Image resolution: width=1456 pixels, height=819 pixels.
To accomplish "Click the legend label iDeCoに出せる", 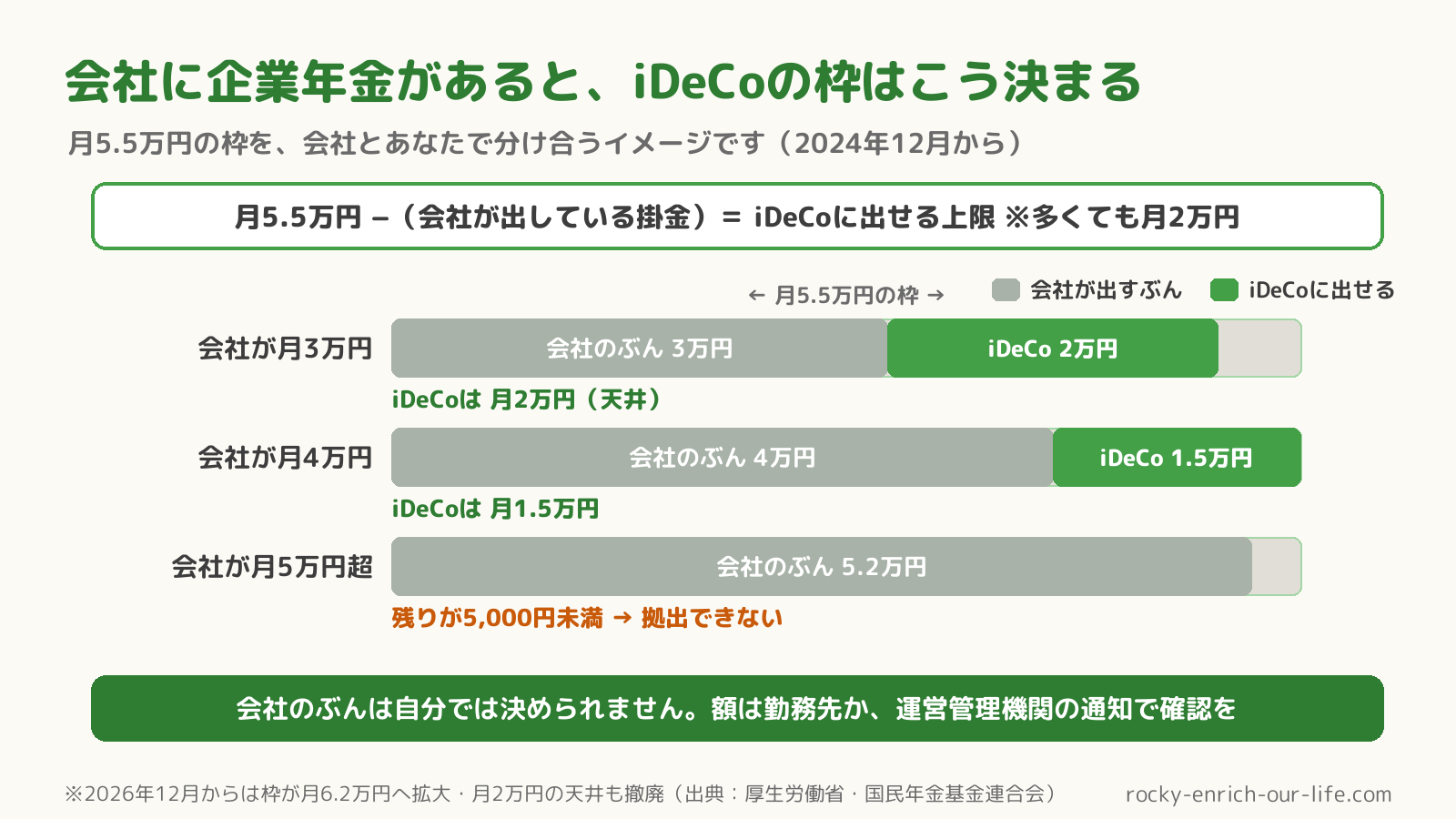I will 1321,290.
